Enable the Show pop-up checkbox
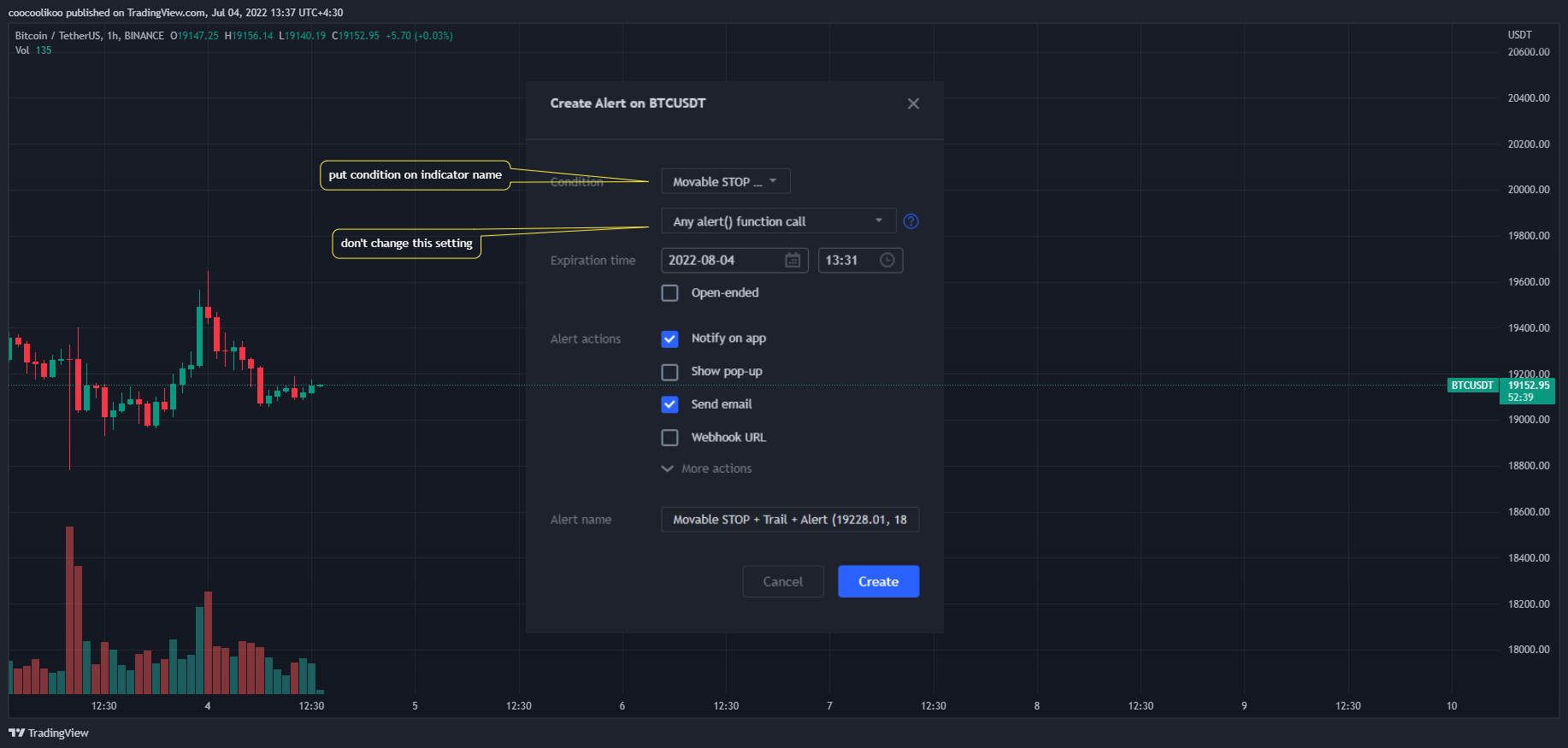 point(670,372)
